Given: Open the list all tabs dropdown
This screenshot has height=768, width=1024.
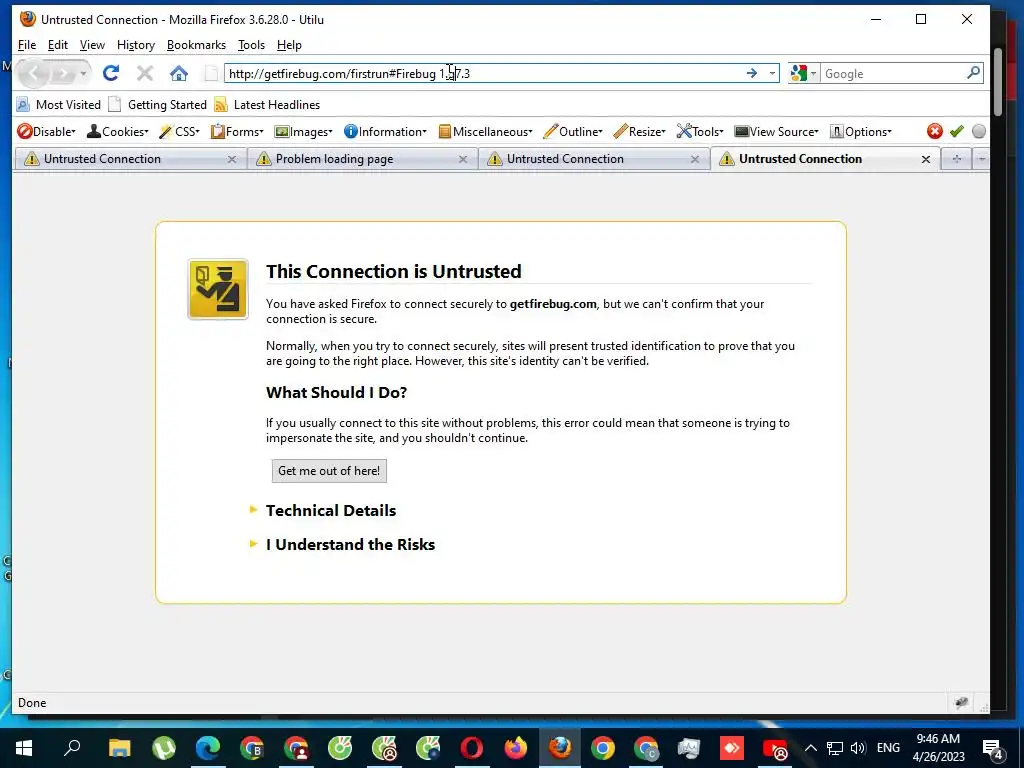Looking at the screenshot, I should point(981,159).
